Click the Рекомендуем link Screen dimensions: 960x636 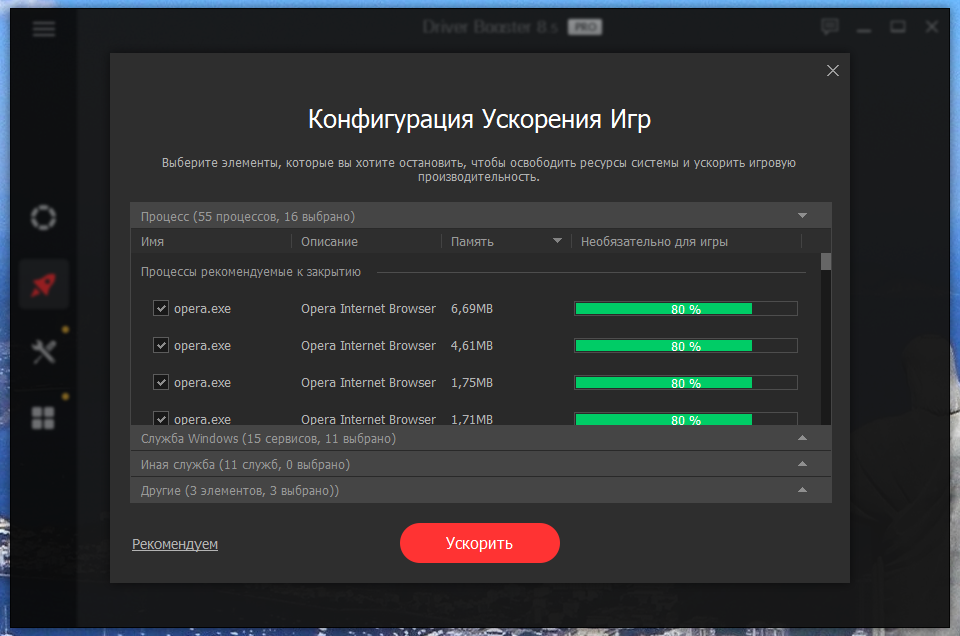175,544
